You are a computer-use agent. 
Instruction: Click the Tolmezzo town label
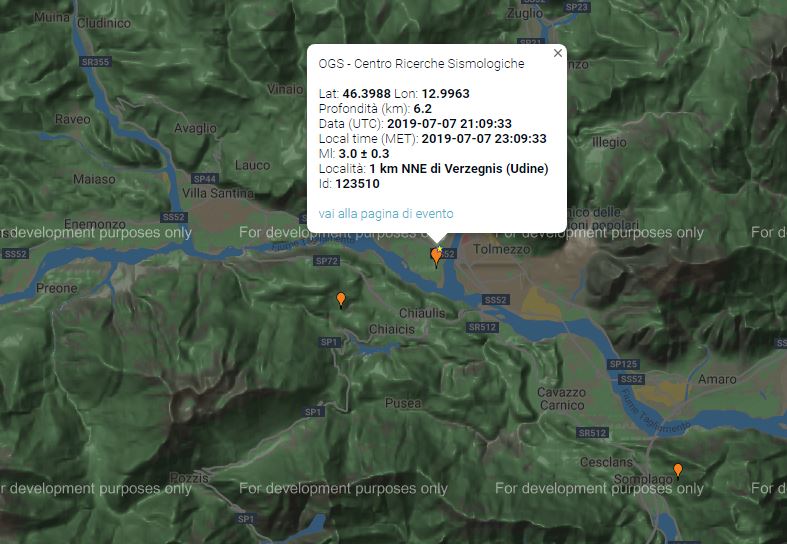point(501,249)
